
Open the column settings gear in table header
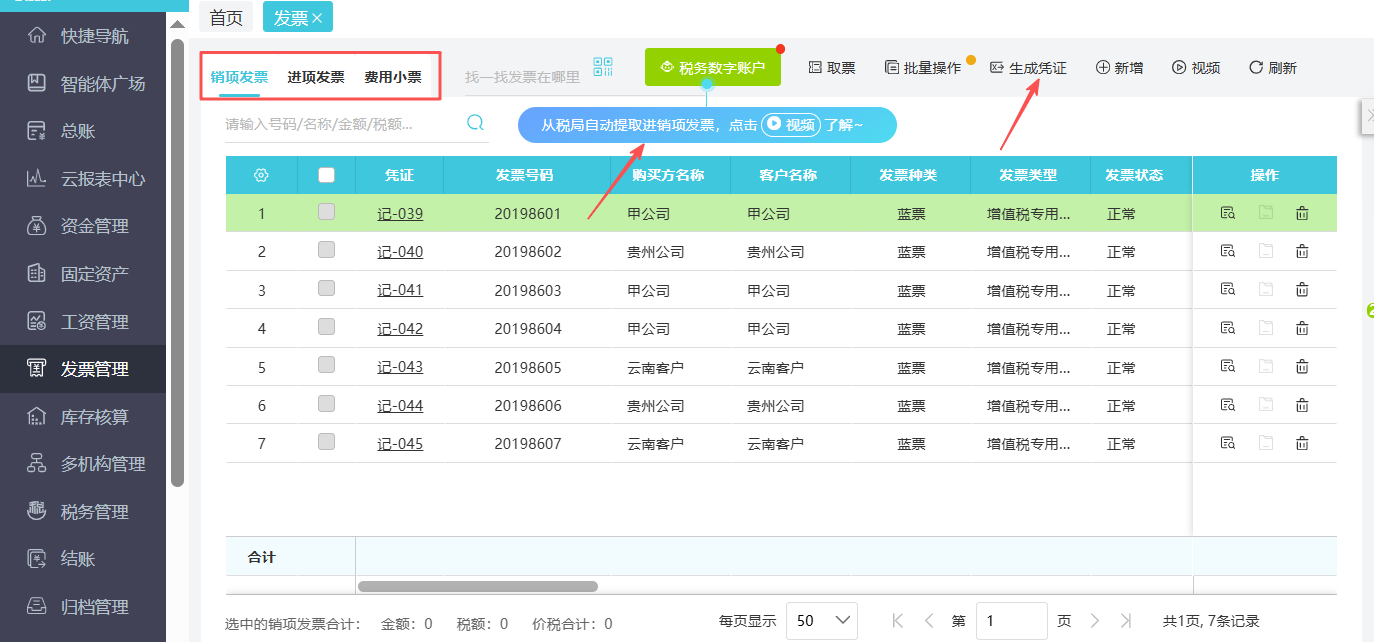click(261, 174)
